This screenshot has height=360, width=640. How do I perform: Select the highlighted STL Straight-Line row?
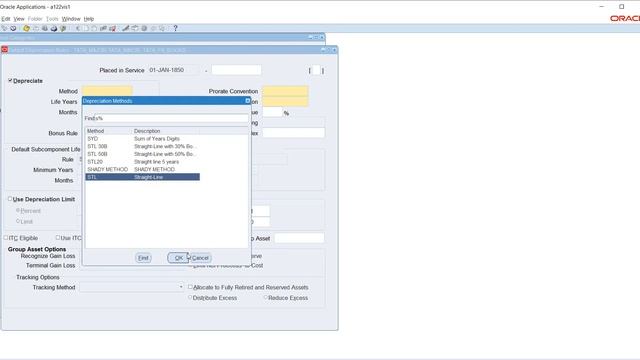click(x=142, y=177)
